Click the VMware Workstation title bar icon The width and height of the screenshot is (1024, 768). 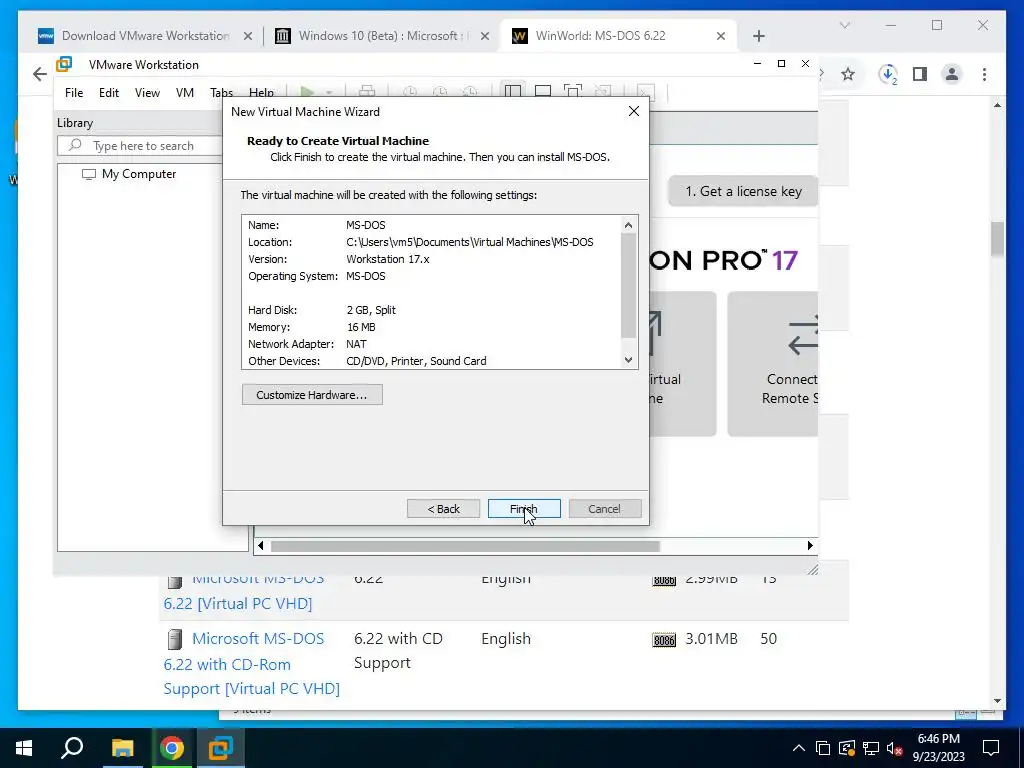coord(64,64)
